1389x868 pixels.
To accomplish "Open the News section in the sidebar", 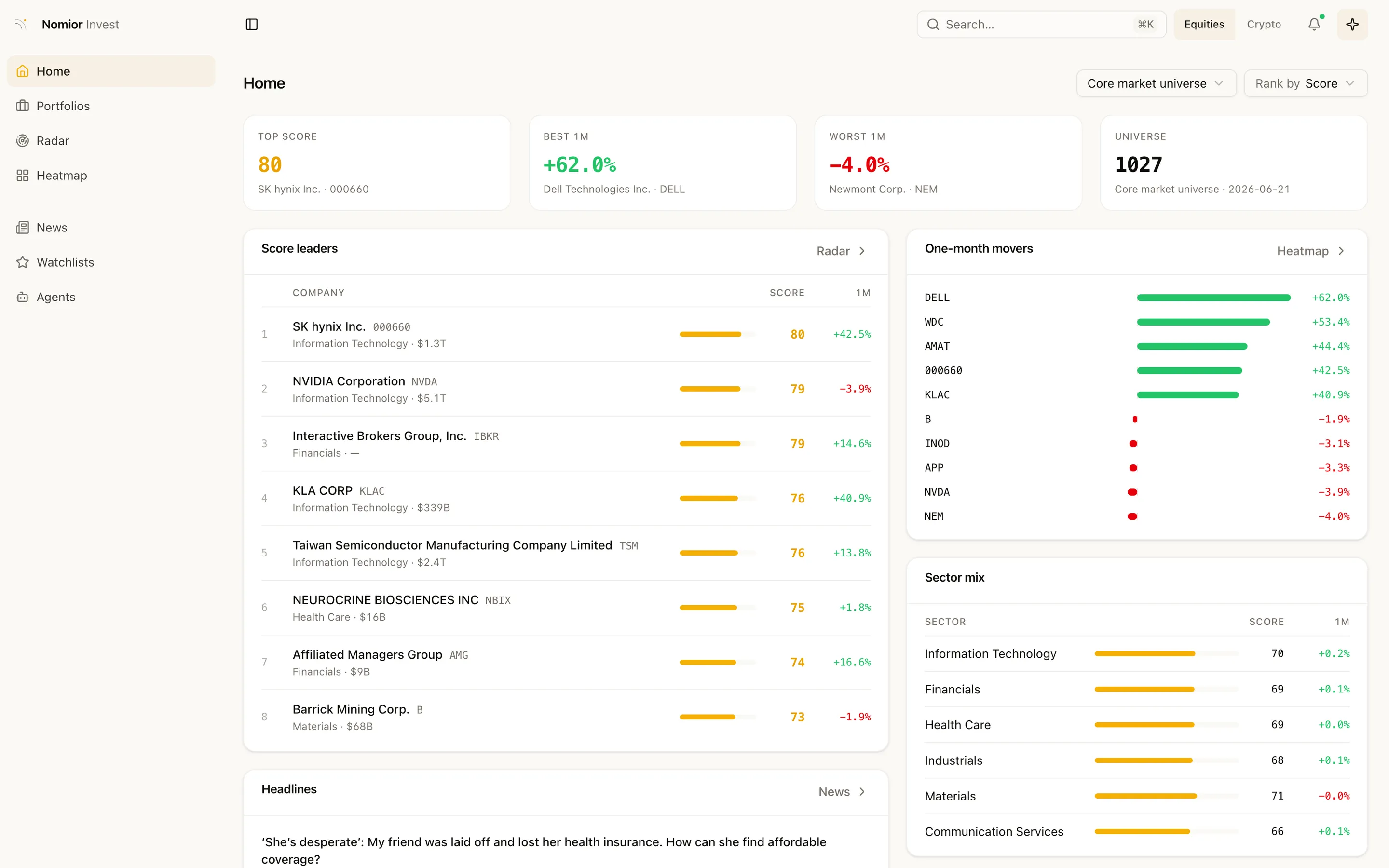I will coord(111,227).
